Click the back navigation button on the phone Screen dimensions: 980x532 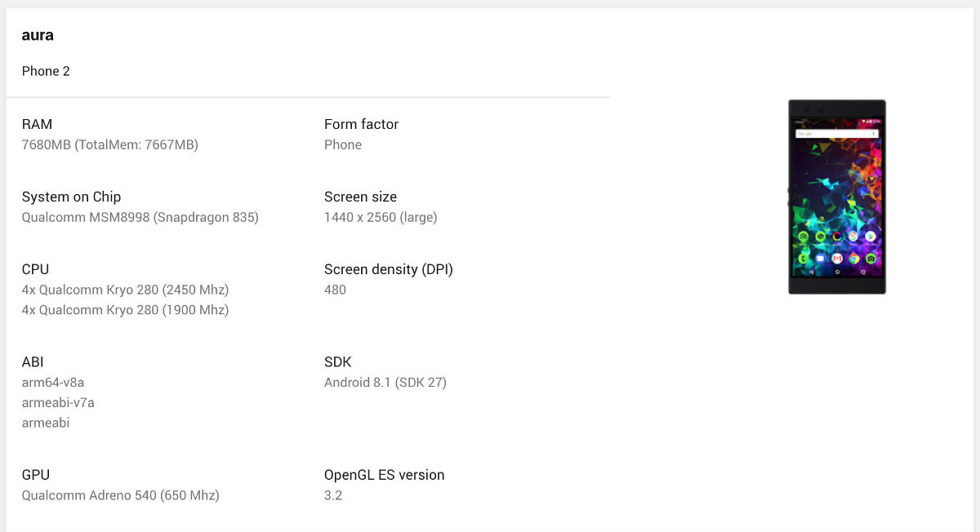pyautogui.click(x=812, y=271)
